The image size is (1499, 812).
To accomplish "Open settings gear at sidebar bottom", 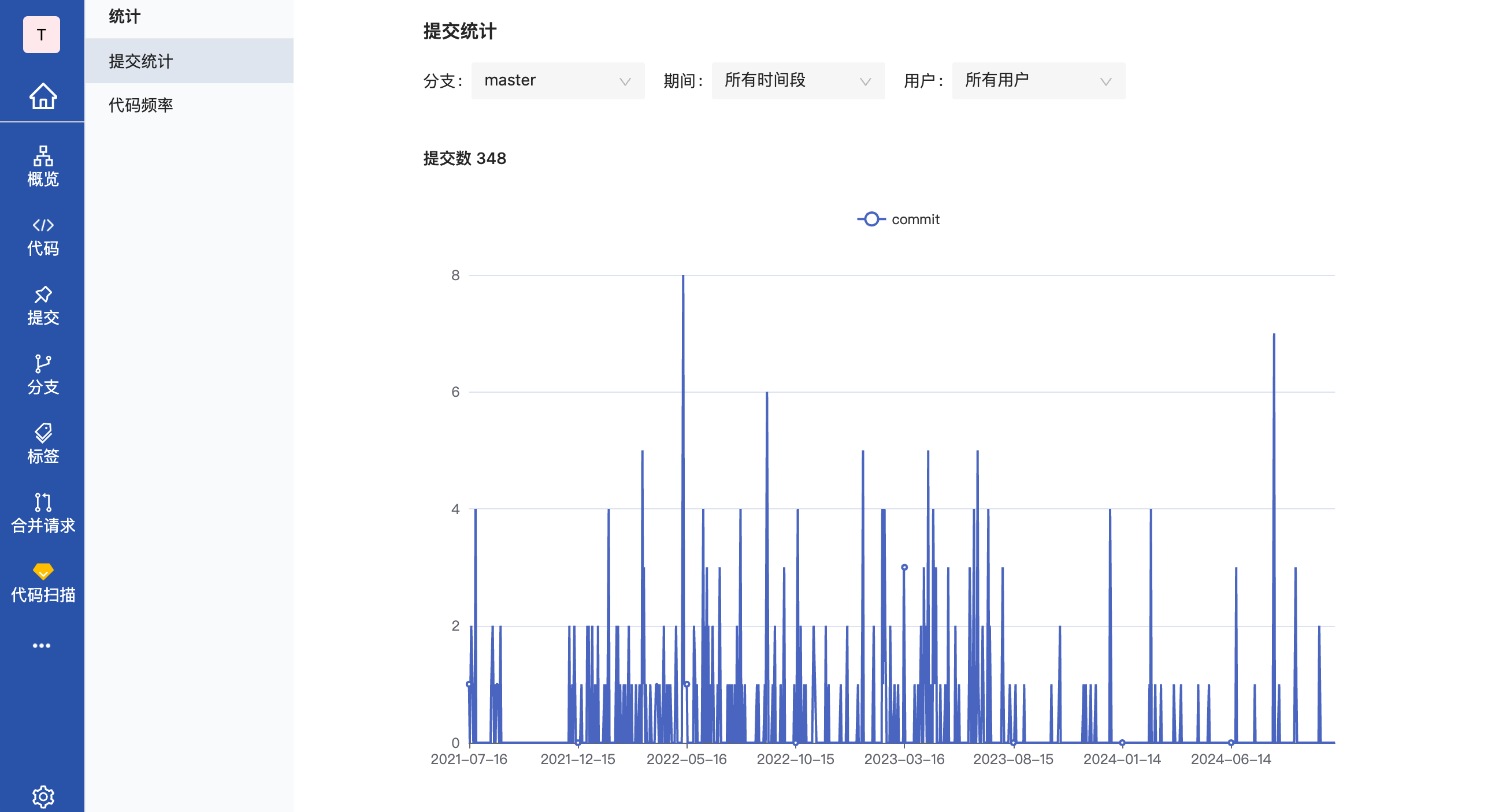I will (x=43, y=796).
